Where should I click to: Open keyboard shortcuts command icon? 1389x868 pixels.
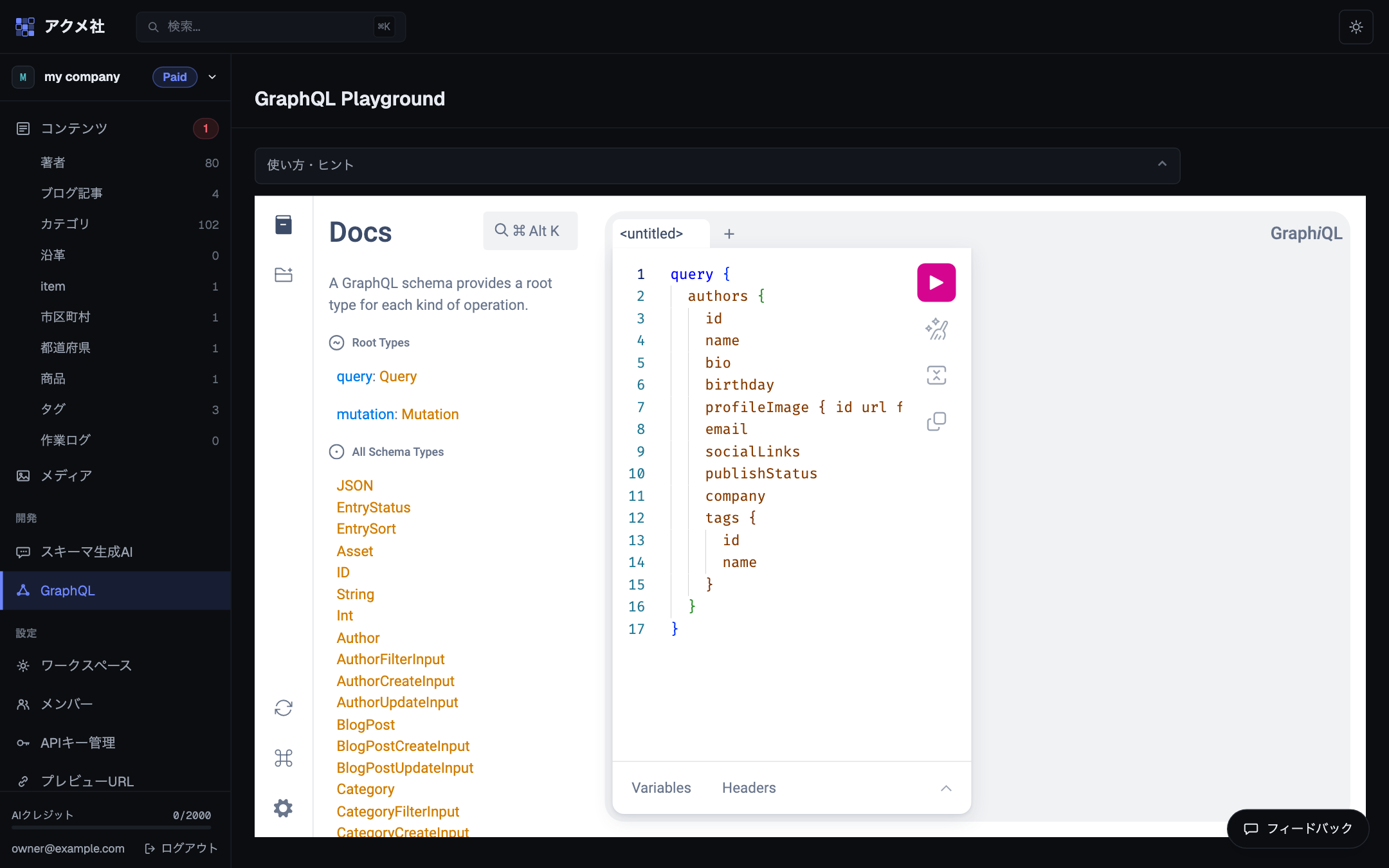coord(284,758)
